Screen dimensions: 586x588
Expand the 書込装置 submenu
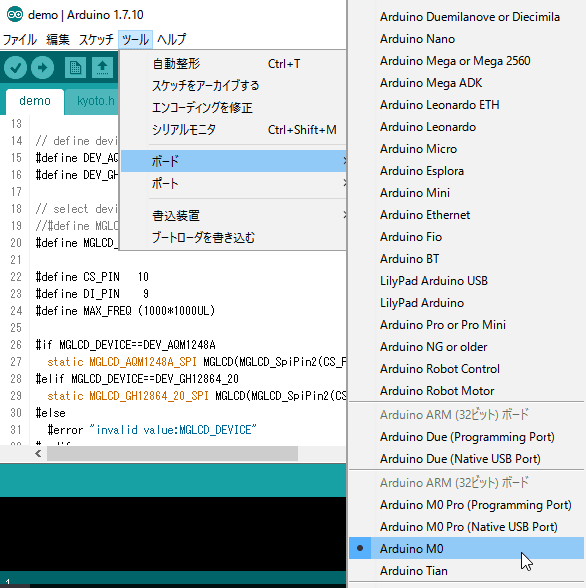pyautogui.click(x=233, y=216)
